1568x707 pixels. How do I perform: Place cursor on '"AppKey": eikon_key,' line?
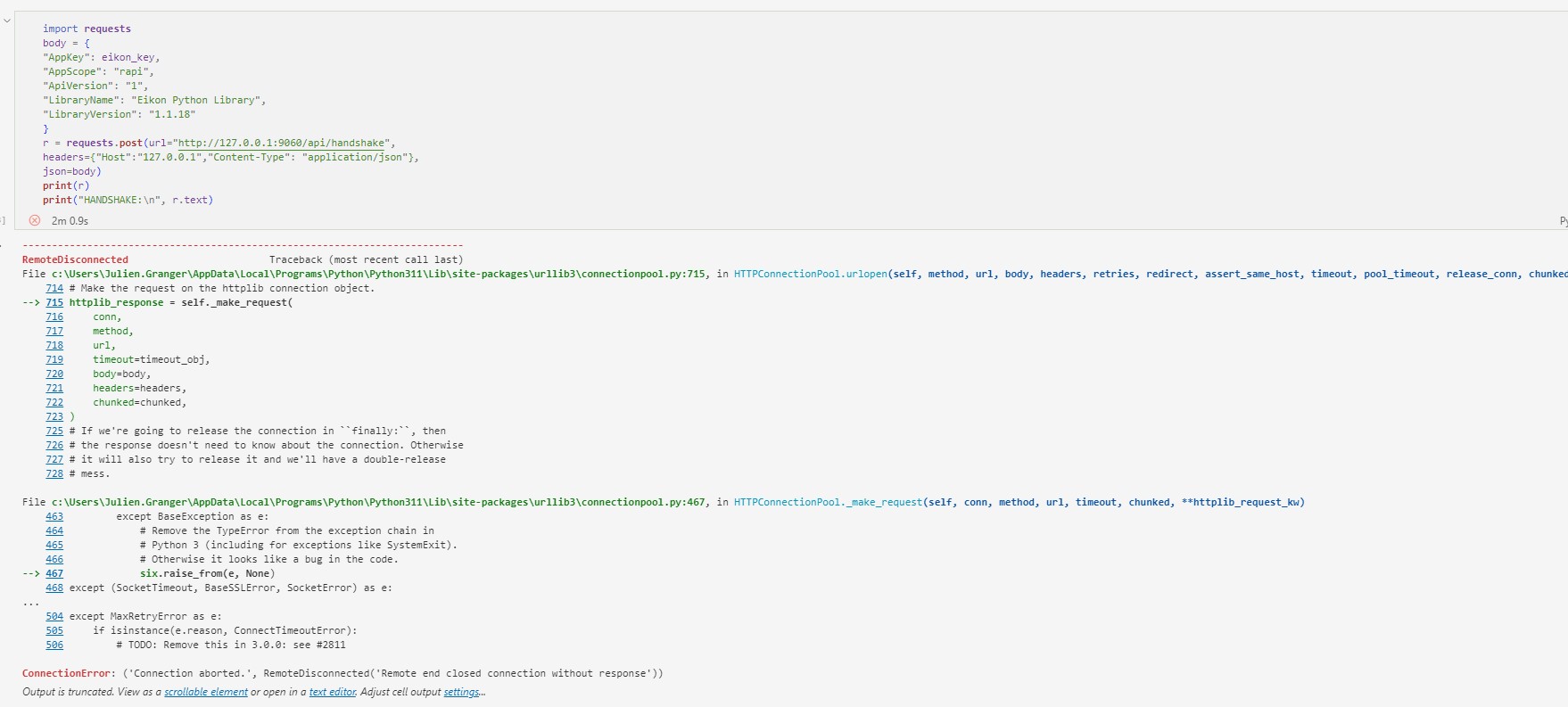tap(102, 57)
